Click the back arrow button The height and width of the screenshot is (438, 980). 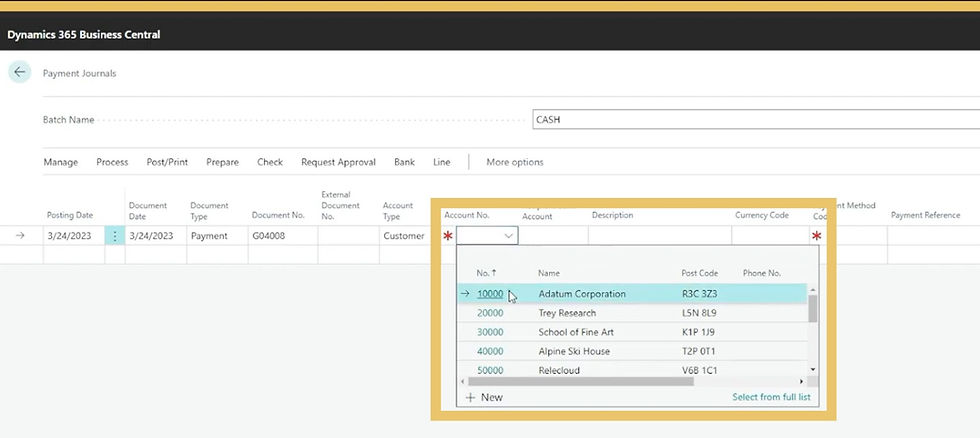pyautogui.click(x=20, y=72)
